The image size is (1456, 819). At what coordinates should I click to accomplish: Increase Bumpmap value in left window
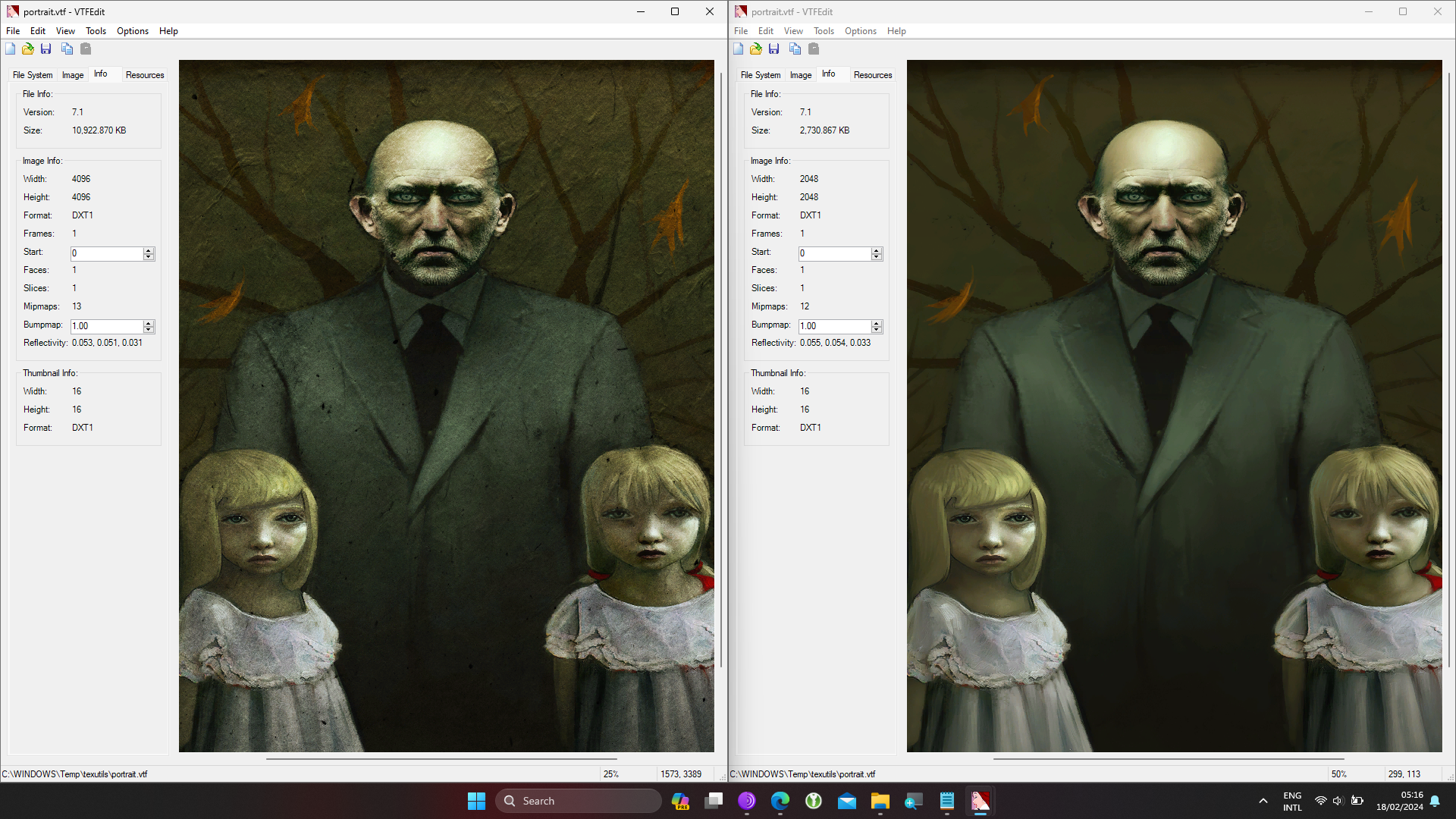(x=149, y=323)
